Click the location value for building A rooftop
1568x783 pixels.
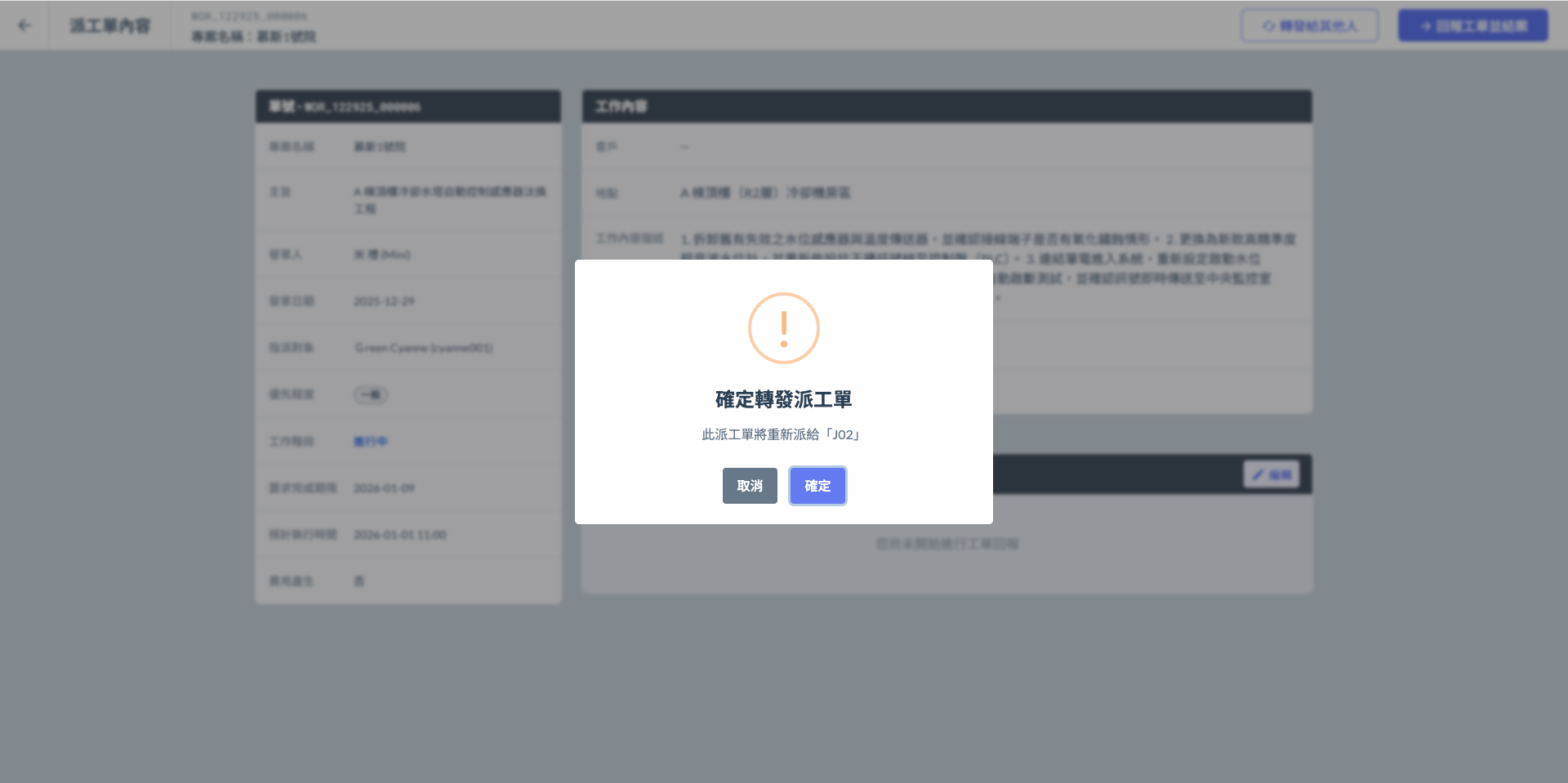pyautogui.click(x=764, y=193)
